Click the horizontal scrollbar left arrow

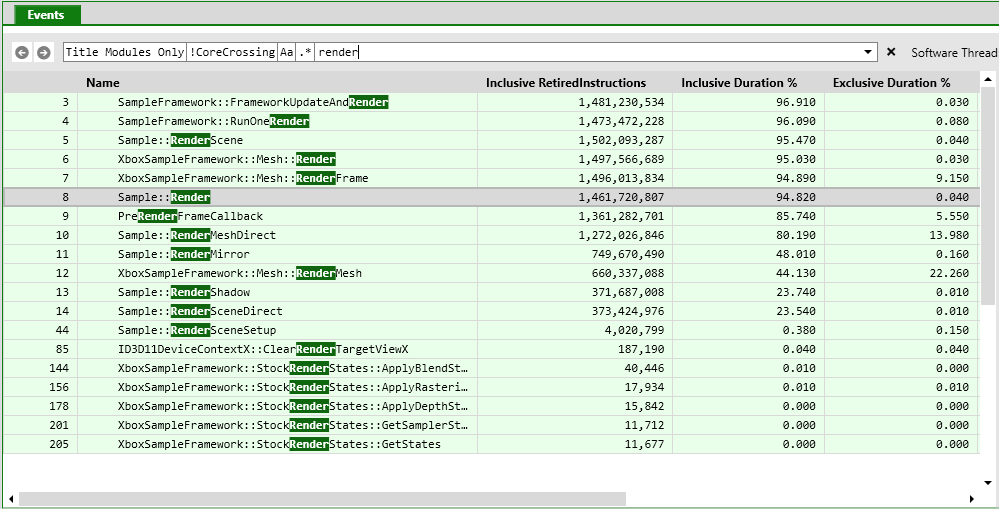click(x=11, y=498)
